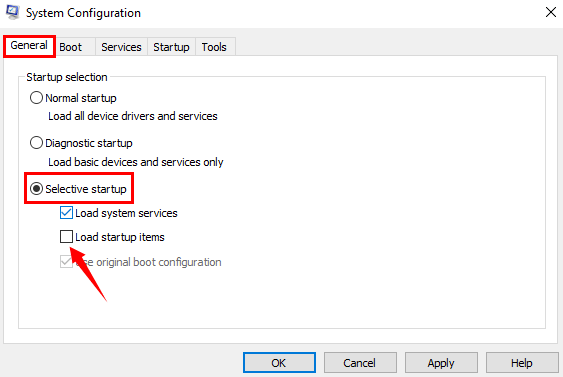Click the Cancel button
The image size is (563, 377).
(360, 363)
